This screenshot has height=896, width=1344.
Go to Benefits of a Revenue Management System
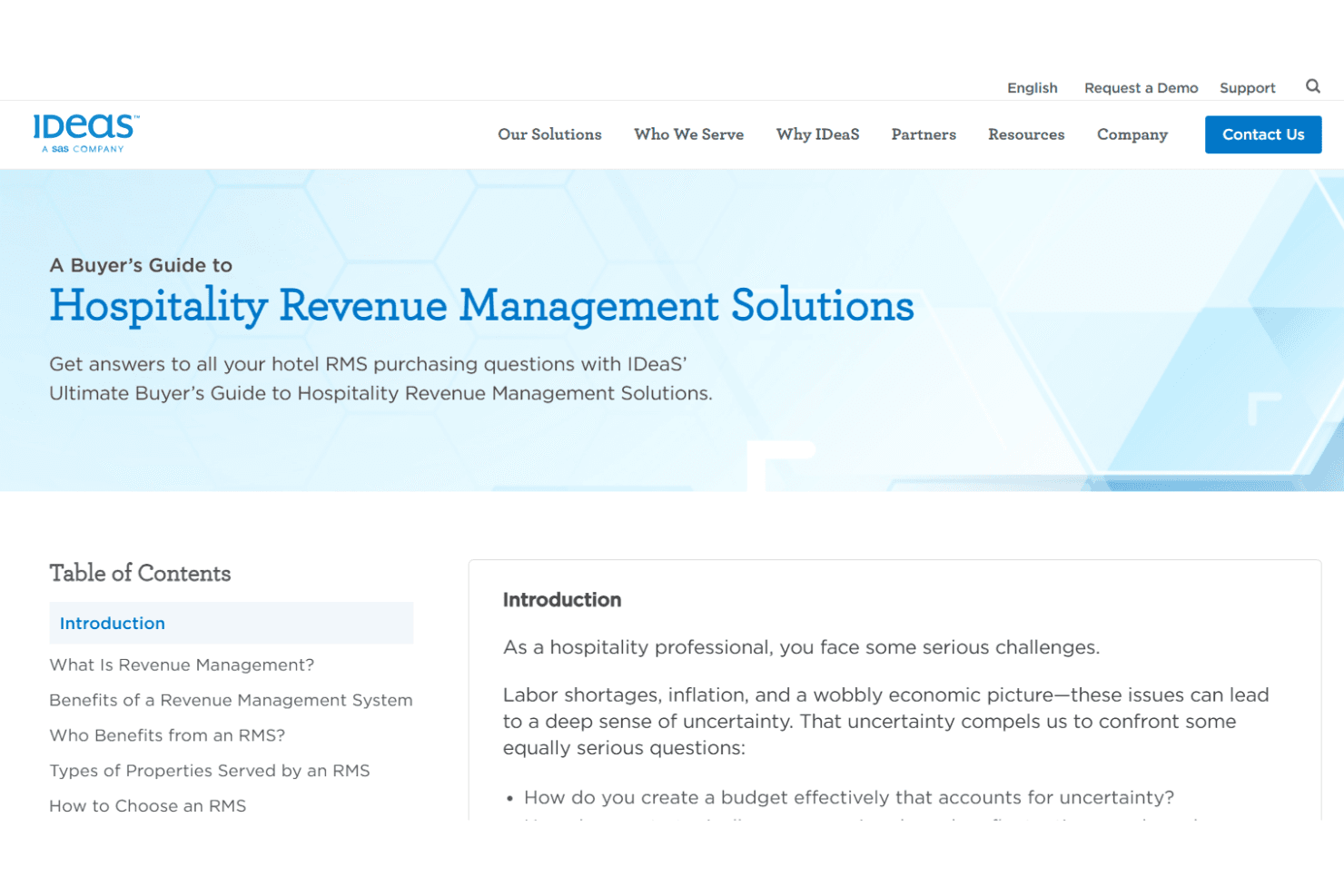pos(231,701)
